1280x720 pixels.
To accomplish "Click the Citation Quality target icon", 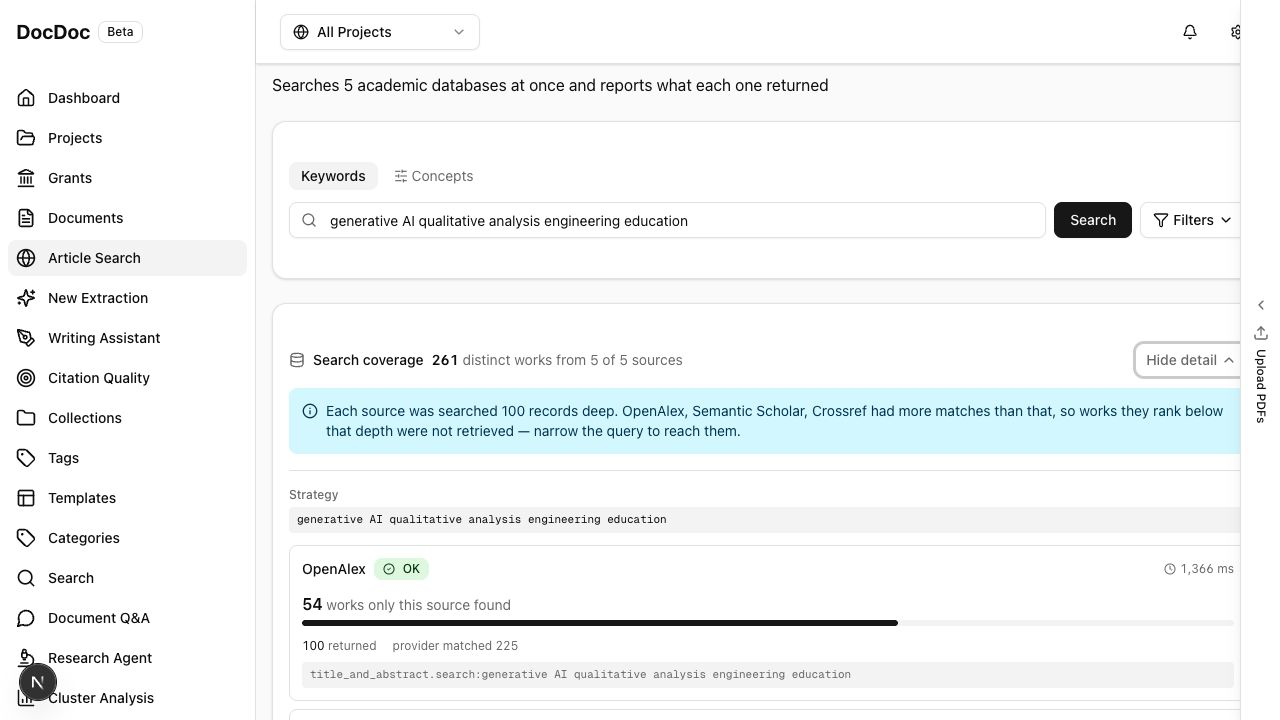I will click(x=27, y=378).
